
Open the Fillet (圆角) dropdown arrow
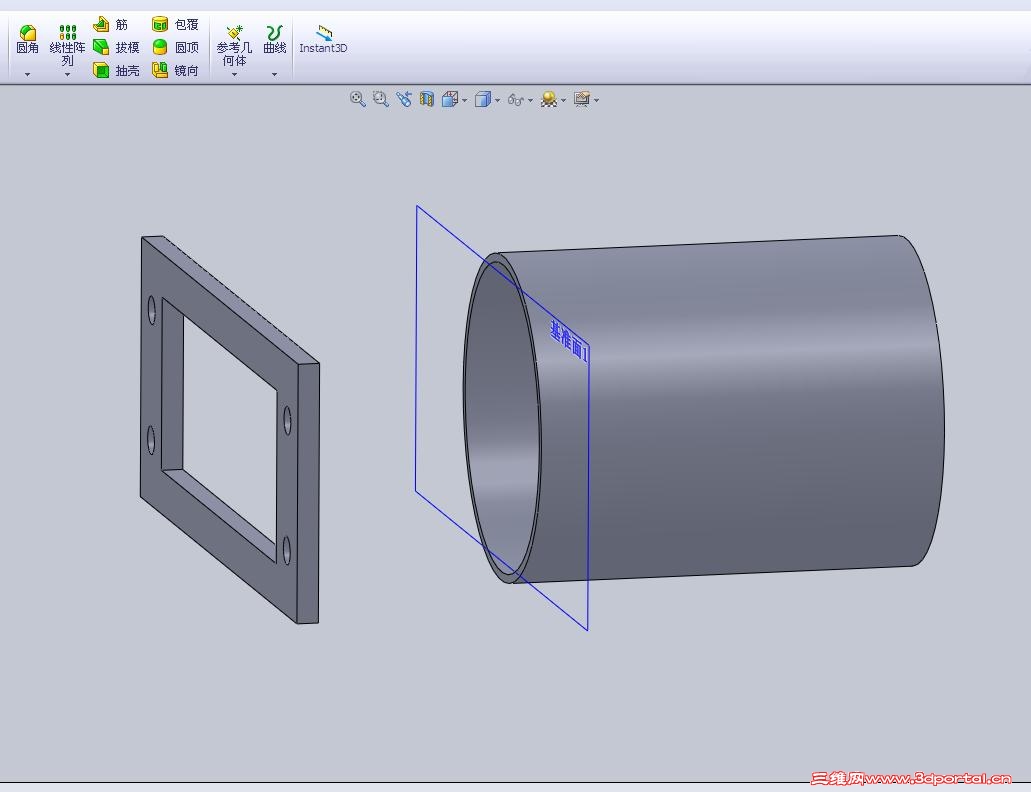click(x=27, y=74)
